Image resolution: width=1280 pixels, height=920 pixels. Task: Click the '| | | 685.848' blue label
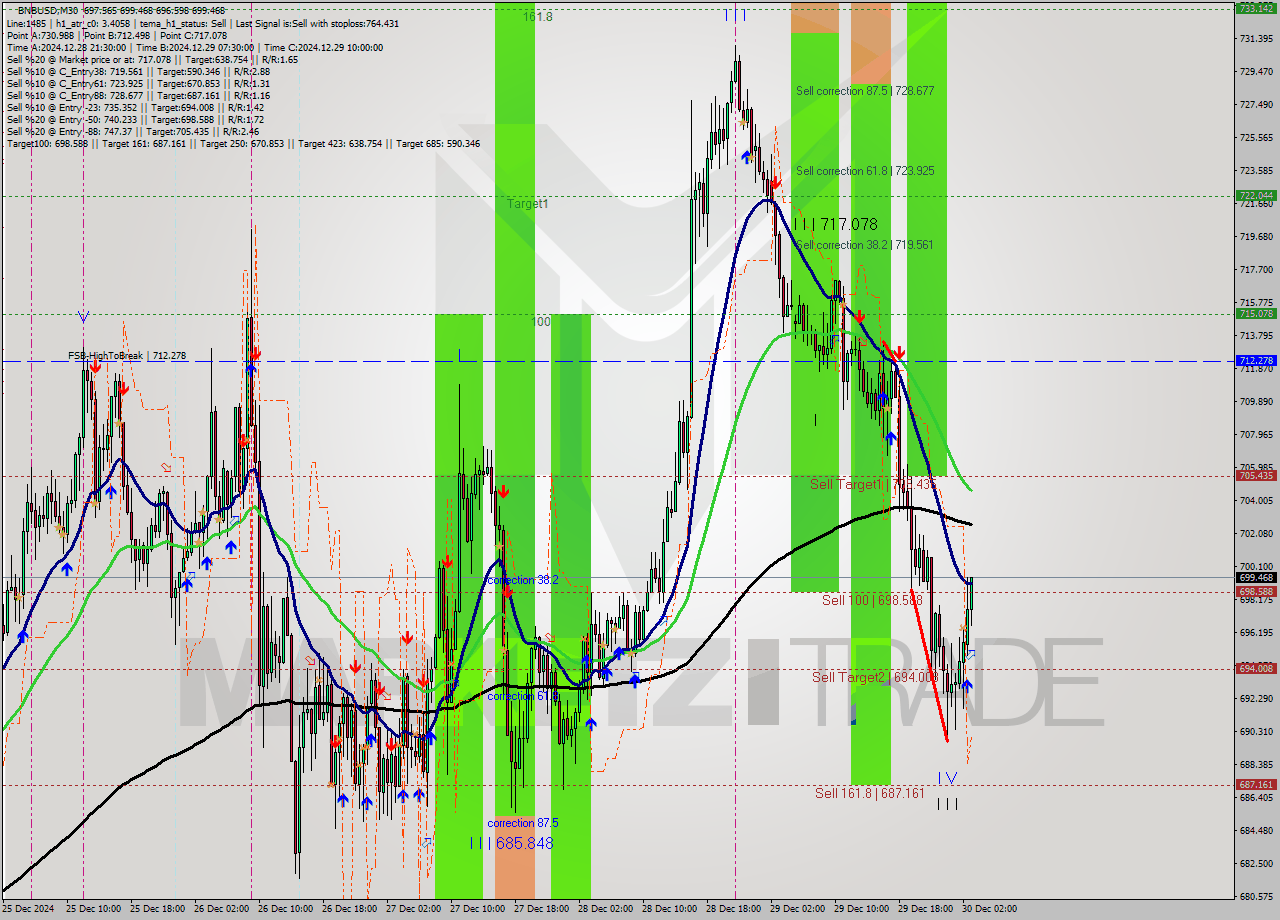tap(511, 843)
